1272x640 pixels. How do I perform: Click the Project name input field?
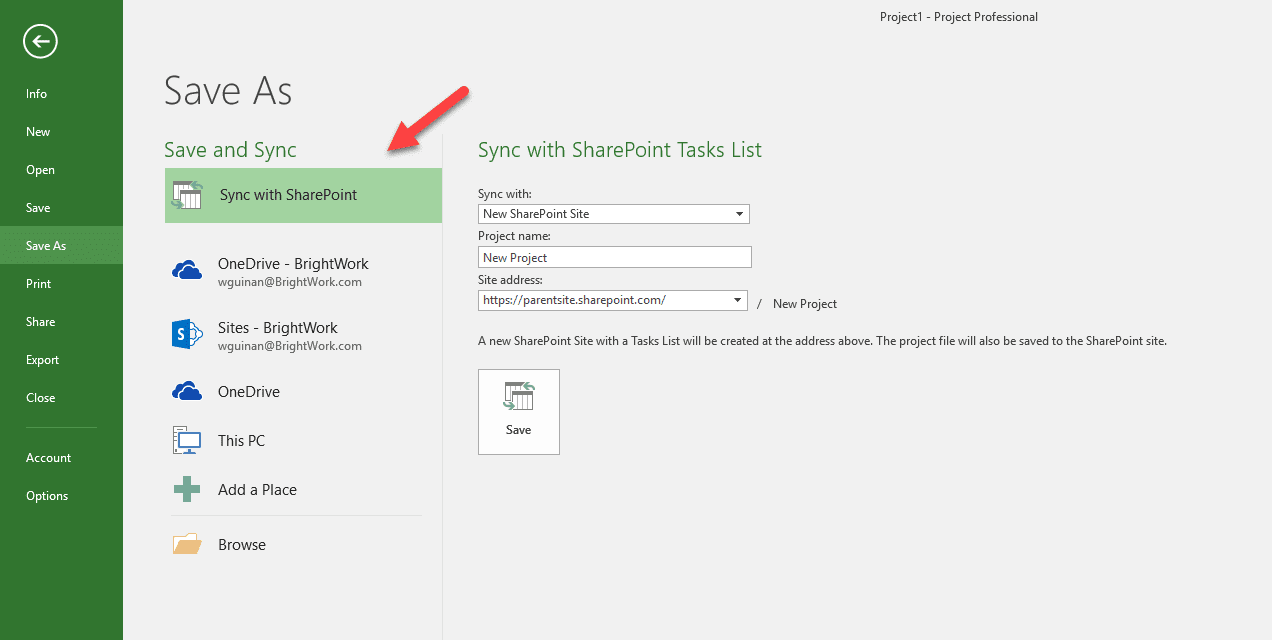click(x=614, y=257)
